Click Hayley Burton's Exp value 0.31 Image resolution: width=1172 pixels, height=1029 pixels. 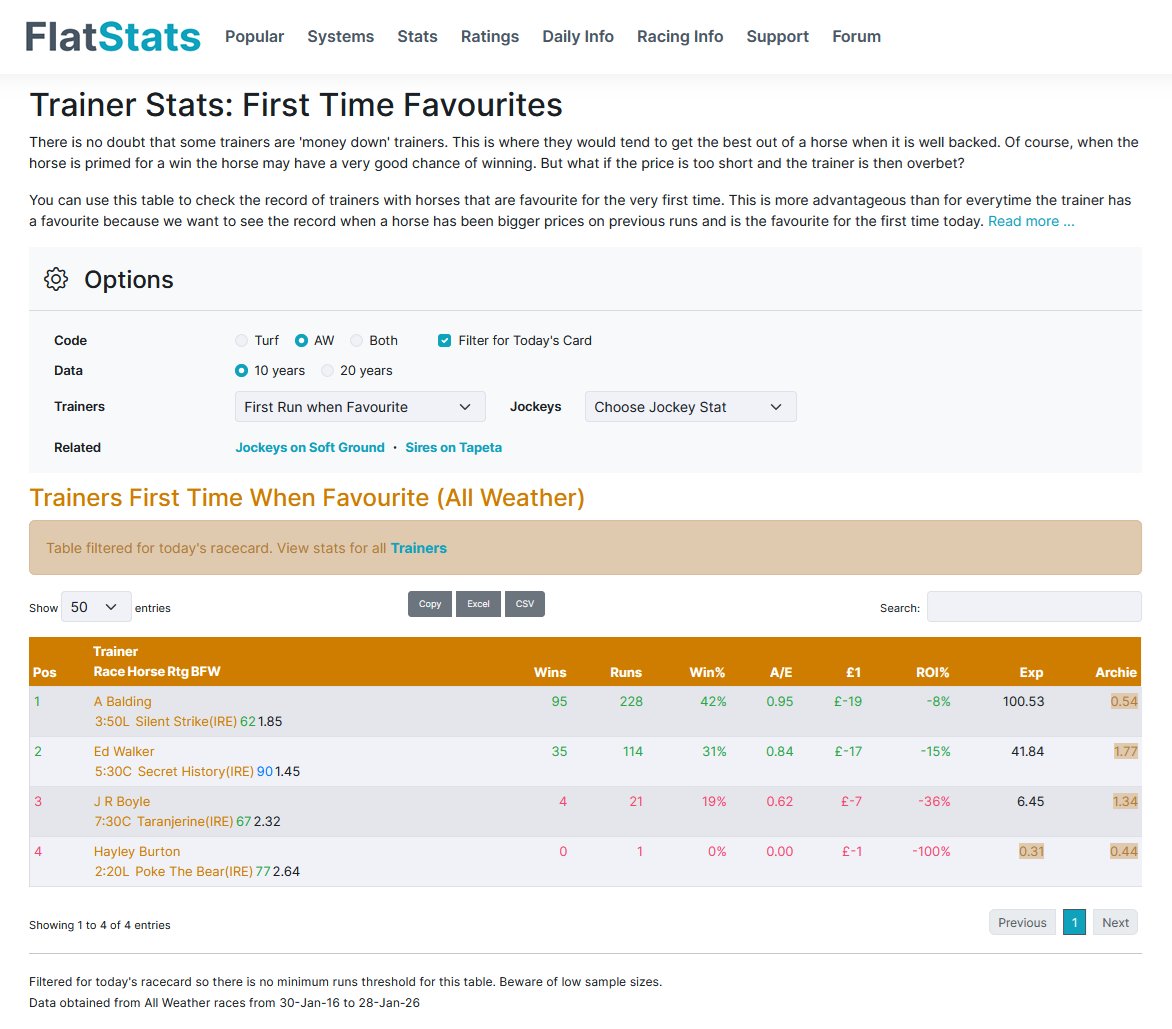click(1031, 852)
